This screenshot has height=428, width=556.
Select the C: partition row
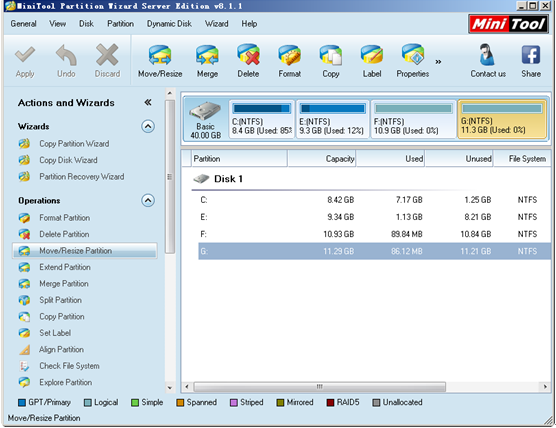click(x=374, y=200)
